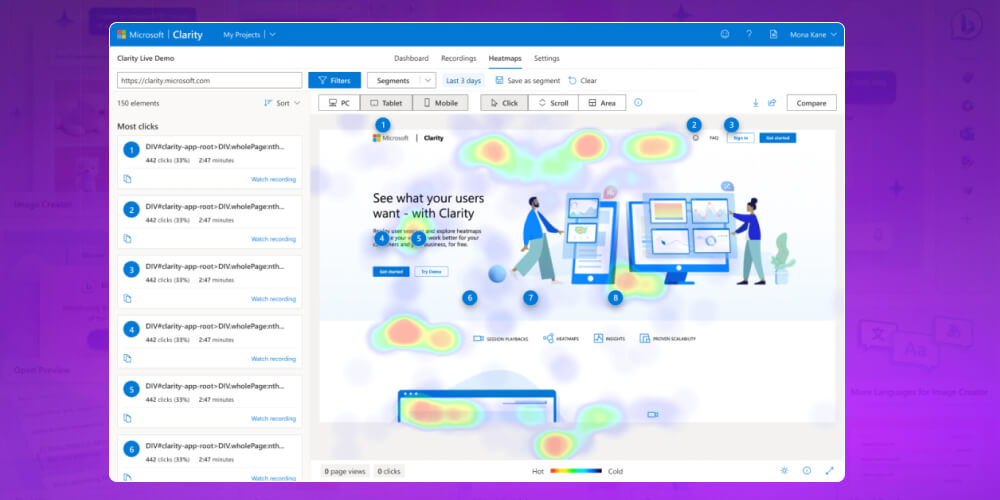Expand the My Projects dropdown
Image resolution: width=1000 pixels, height=500 pixels.
tap(249, 34)
